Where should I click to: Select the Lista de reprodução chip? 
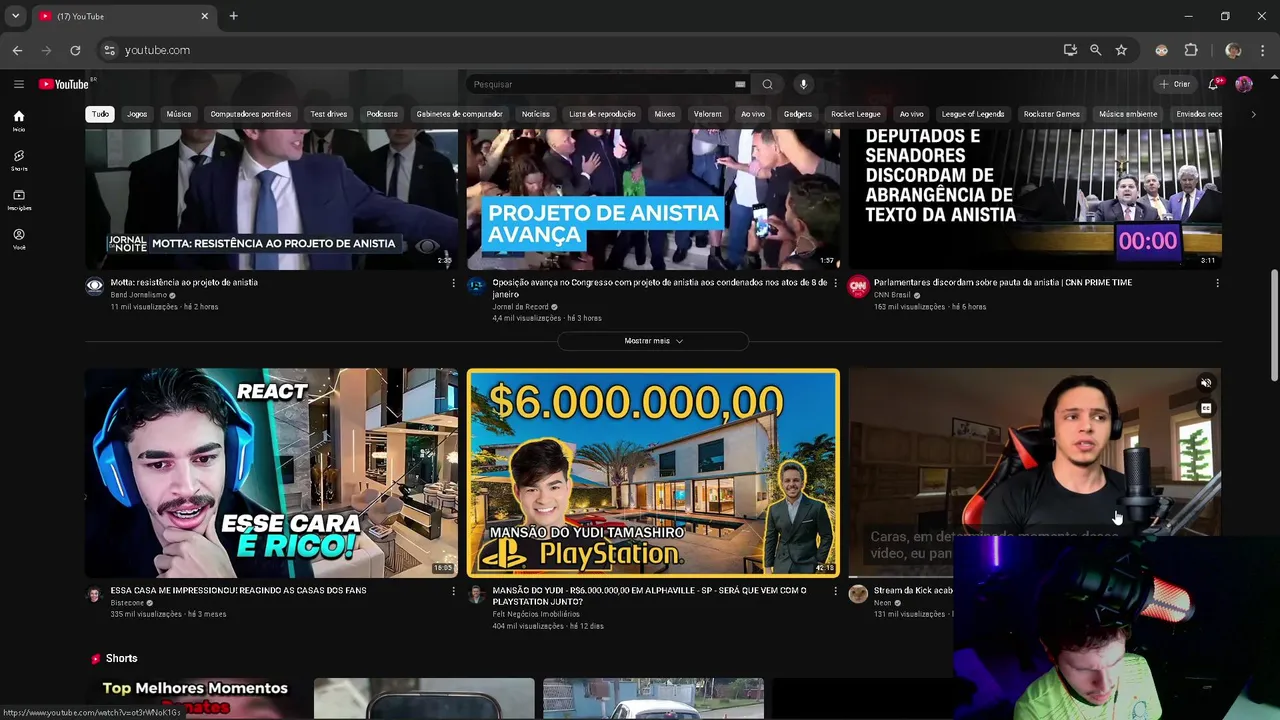coord(602,114)
